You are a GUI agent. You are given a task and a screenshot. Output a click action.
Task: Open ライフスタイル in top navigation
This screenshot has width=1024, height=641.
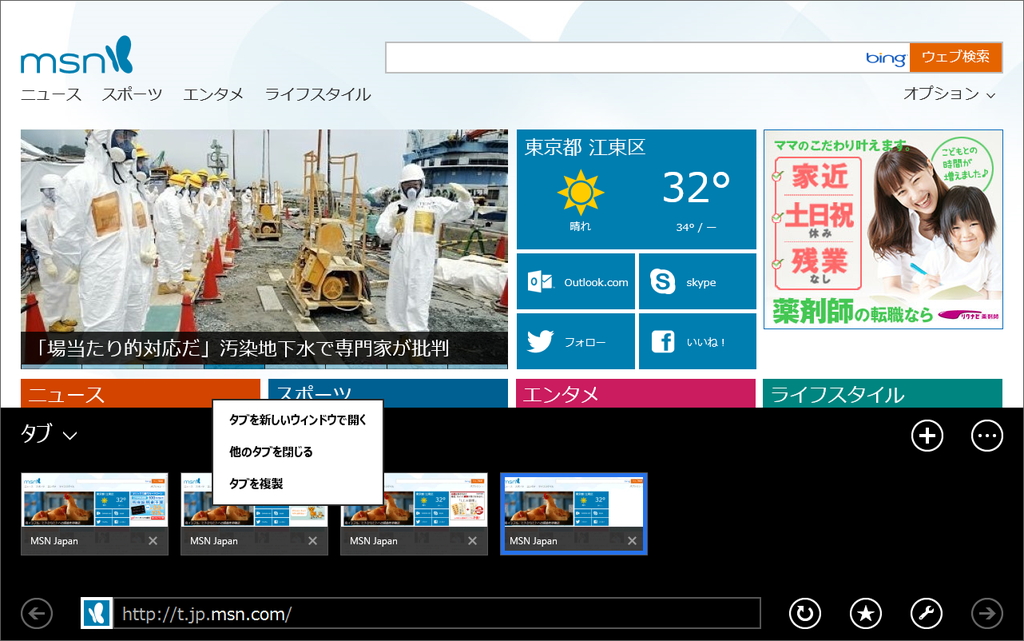[318, 95]
